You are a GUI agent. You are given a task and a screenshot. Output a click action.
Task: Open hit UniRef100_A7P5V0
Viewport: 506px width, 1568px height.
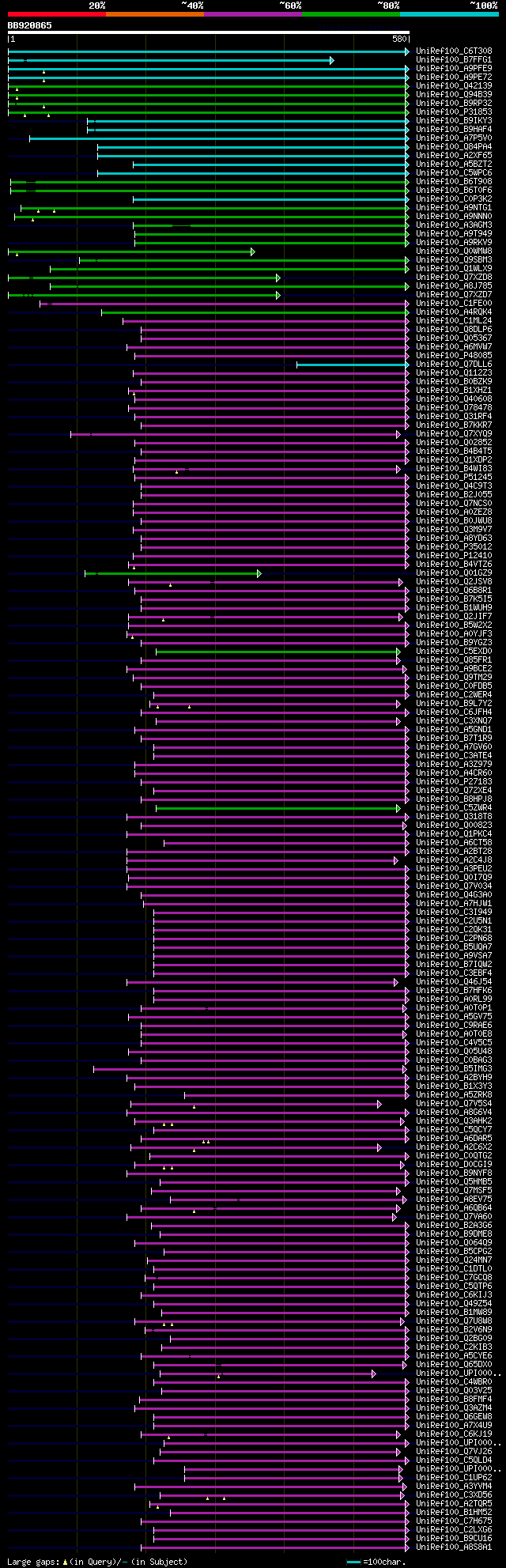coord(454,138)
